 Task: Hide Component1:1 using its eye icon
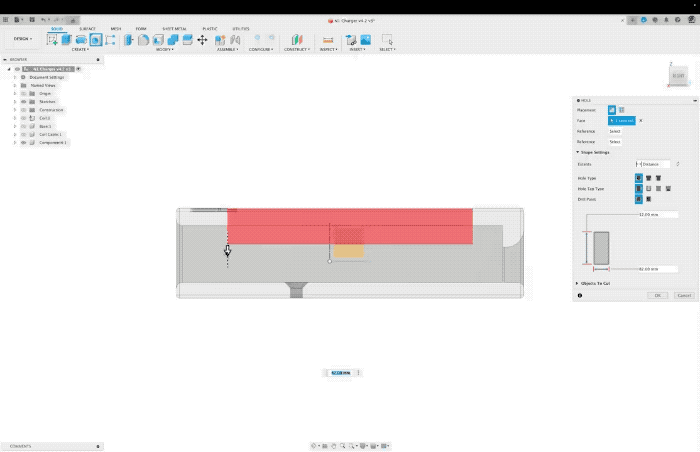click(23, 143)
